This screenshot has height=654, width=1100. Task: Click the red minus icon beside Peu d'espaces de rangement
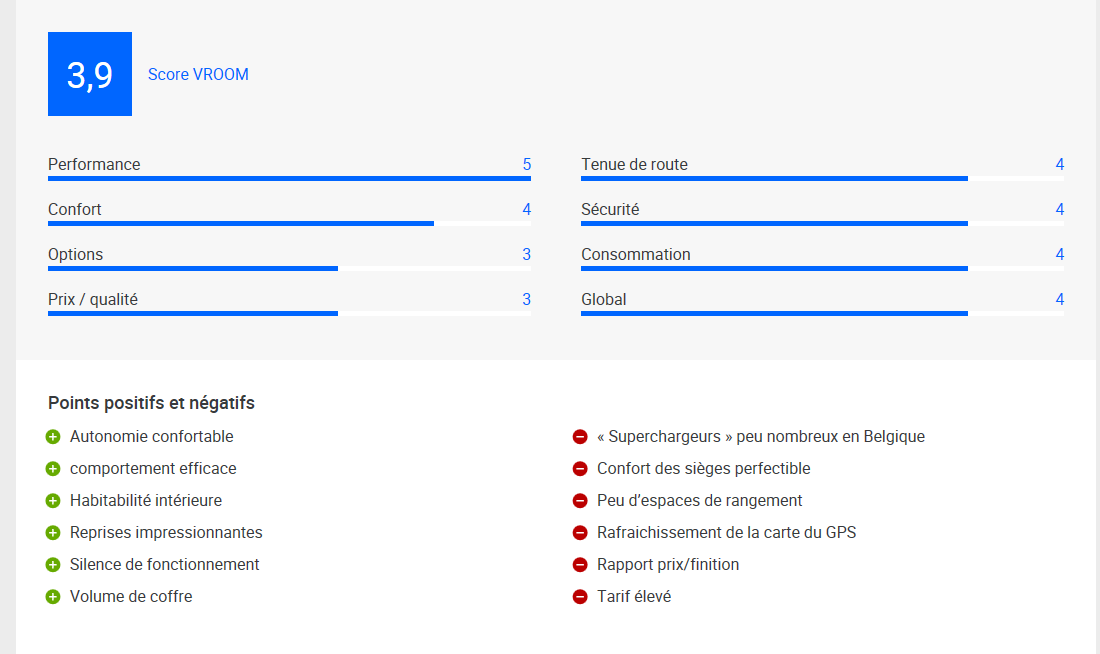pos(579,501)
